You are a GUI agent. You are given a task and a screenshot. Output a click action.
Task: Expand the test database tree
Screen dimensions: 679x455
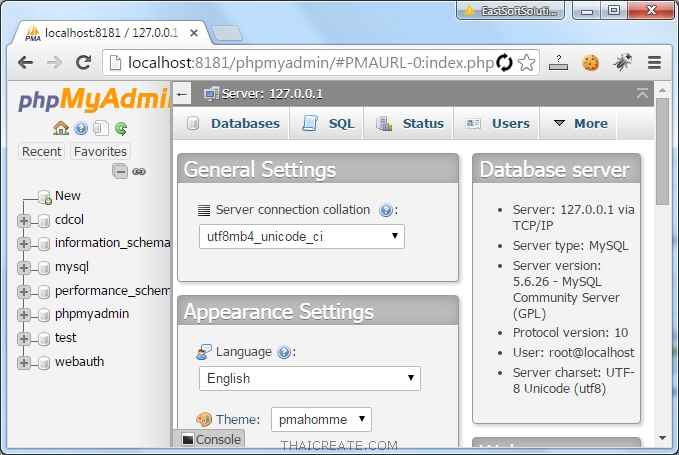click(x=24, y=339)
